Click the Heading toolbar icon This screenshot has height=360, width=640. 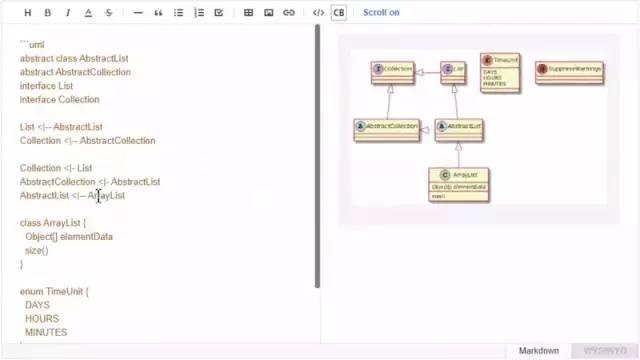click(x=28, y=13)
